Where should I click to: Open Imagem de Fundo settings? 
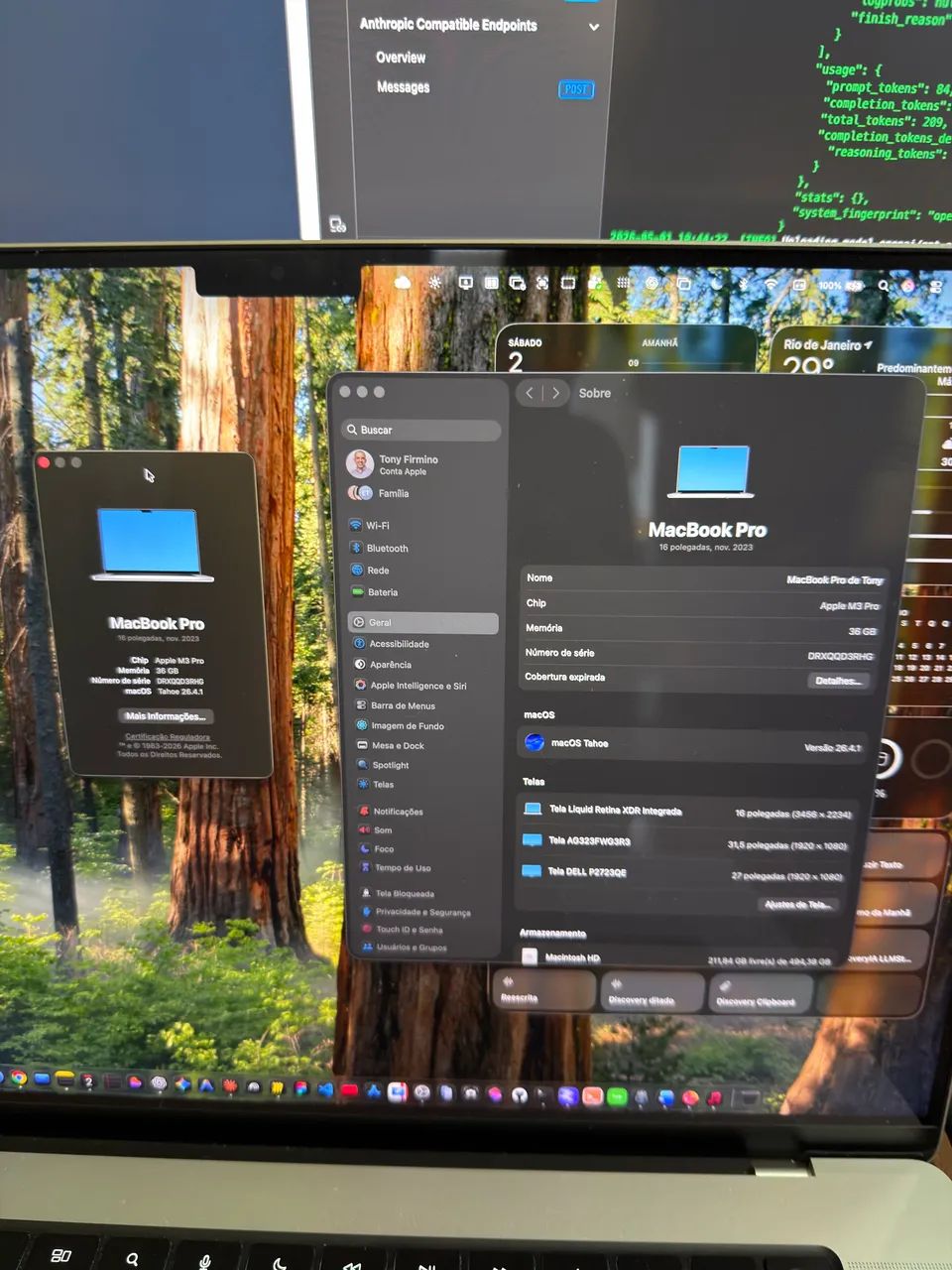coord(425,725)
